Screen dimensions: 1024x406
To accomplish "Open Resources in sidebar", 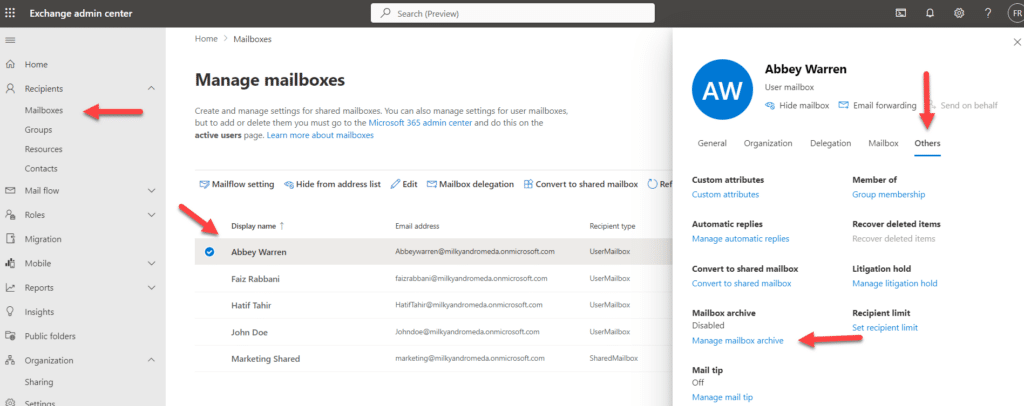I will 44,149.
